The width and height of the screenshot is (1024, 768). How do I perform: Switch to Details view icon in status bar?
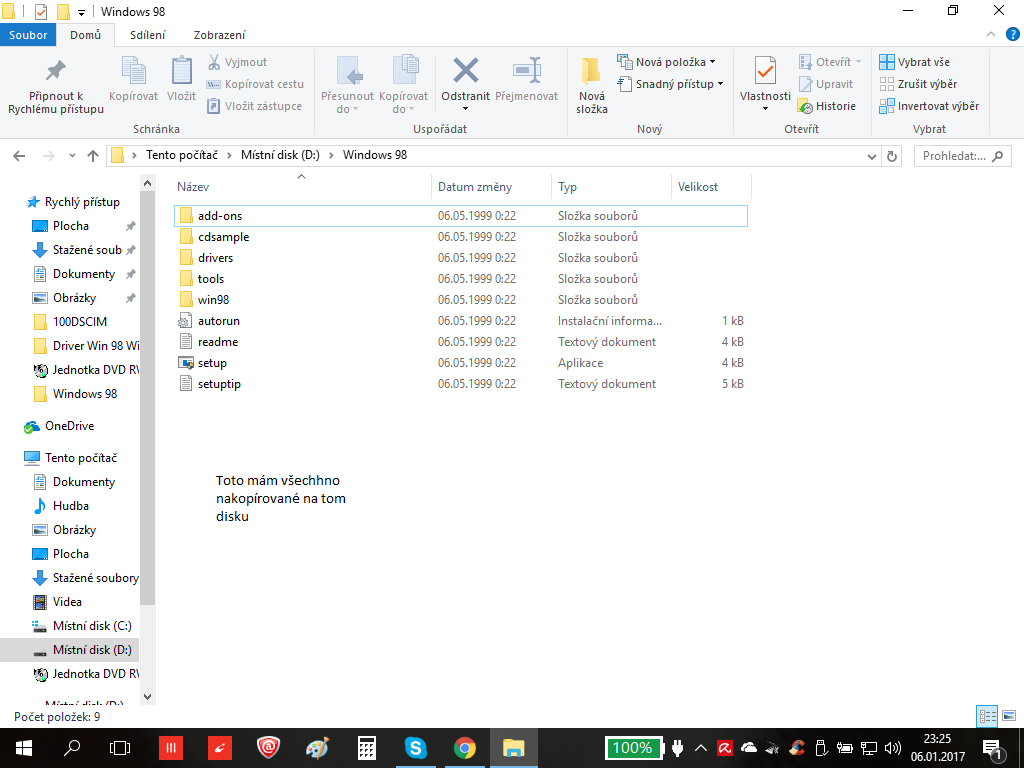click(987, 716)
